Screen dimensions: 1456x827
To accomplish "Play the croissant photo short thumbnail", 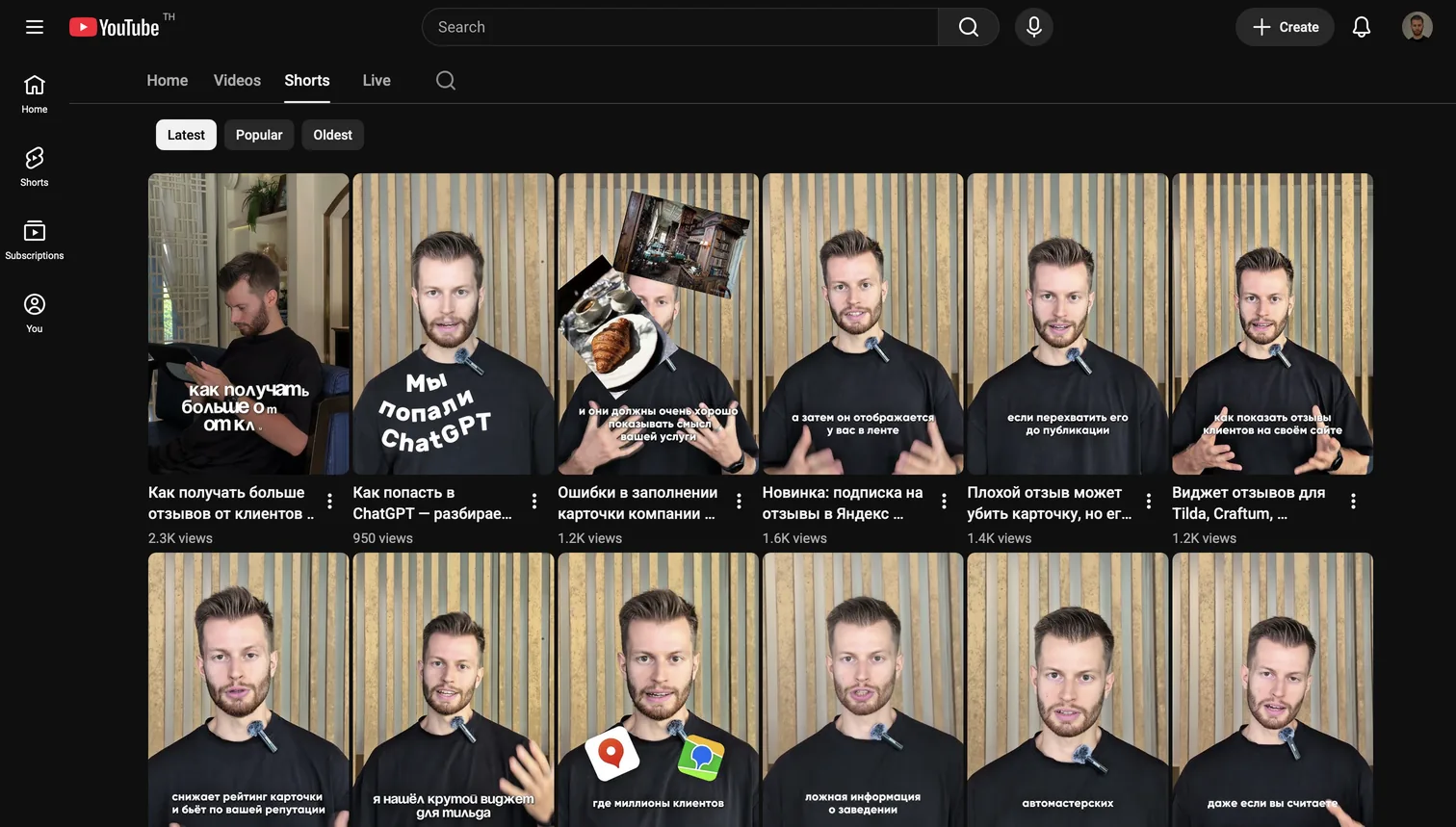I will tap(658, 323).
